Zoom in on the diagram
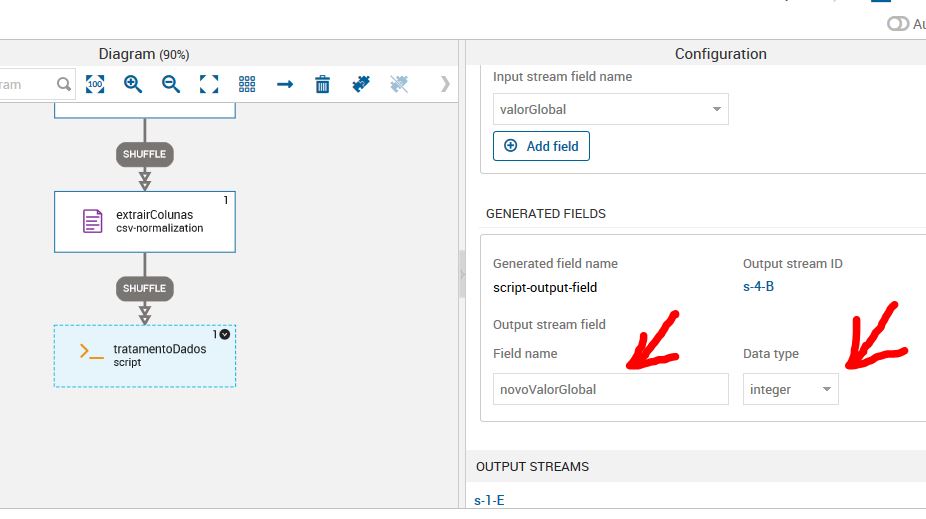The width and height of the screenshot is (926, 519). tap(133, 84)
